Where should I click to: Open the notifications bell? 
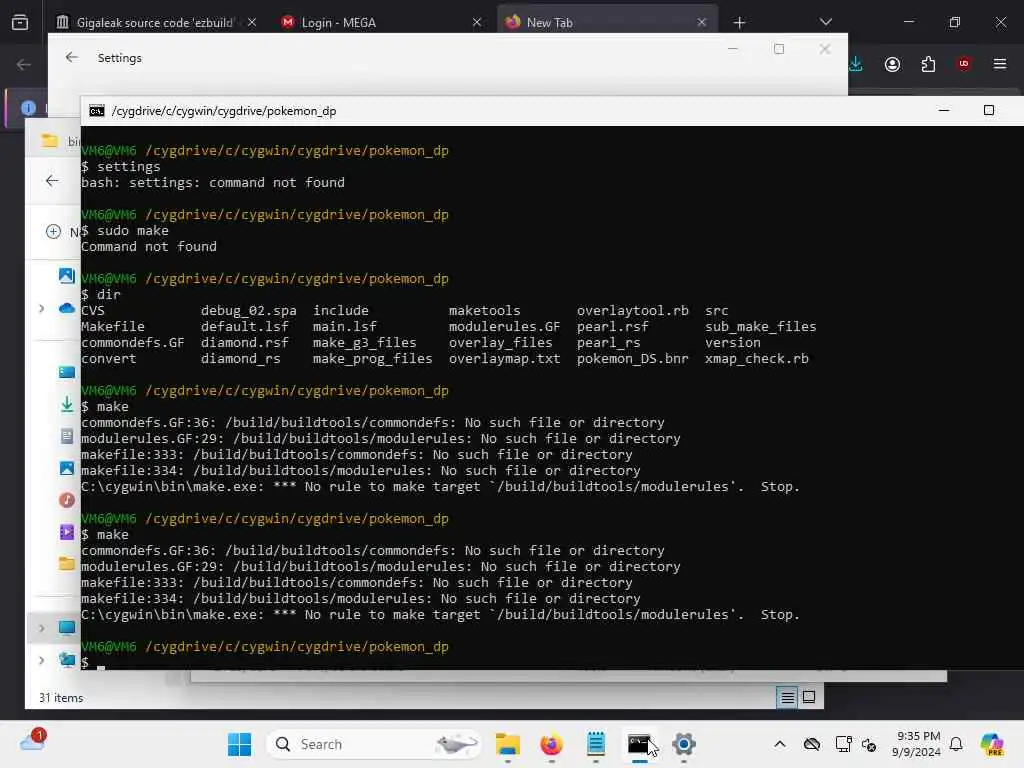(956, 744)
